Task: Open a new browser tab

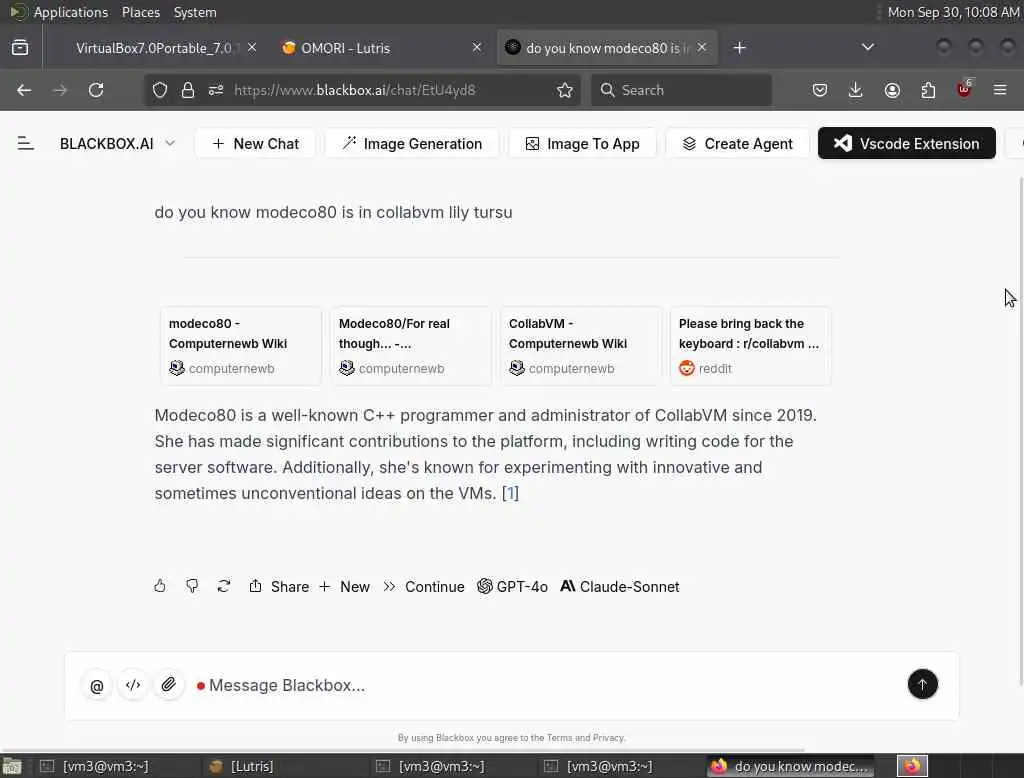Action: click(x=739, y=48)
